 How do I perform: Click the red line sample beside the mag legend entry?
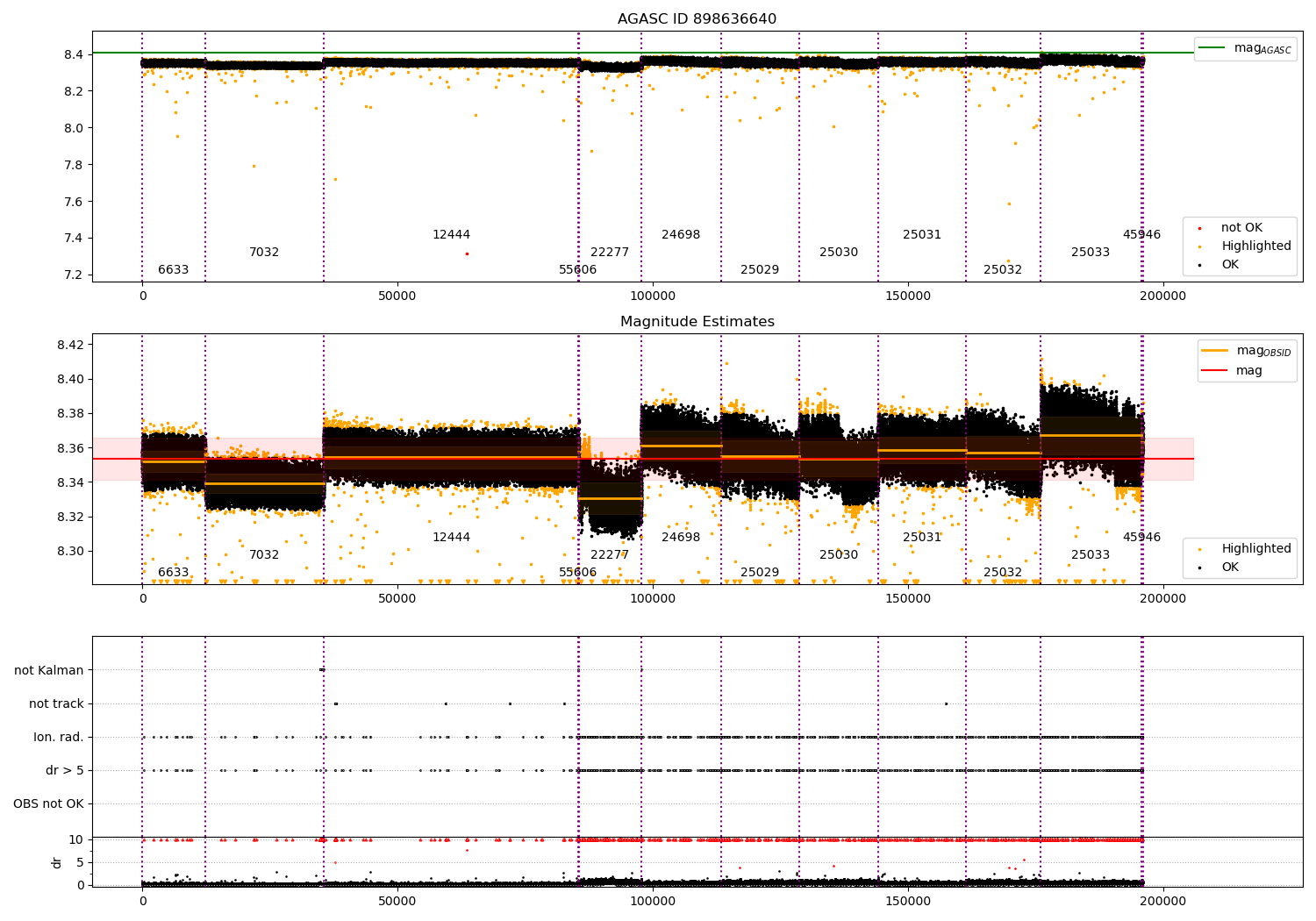click(1214, 370)
